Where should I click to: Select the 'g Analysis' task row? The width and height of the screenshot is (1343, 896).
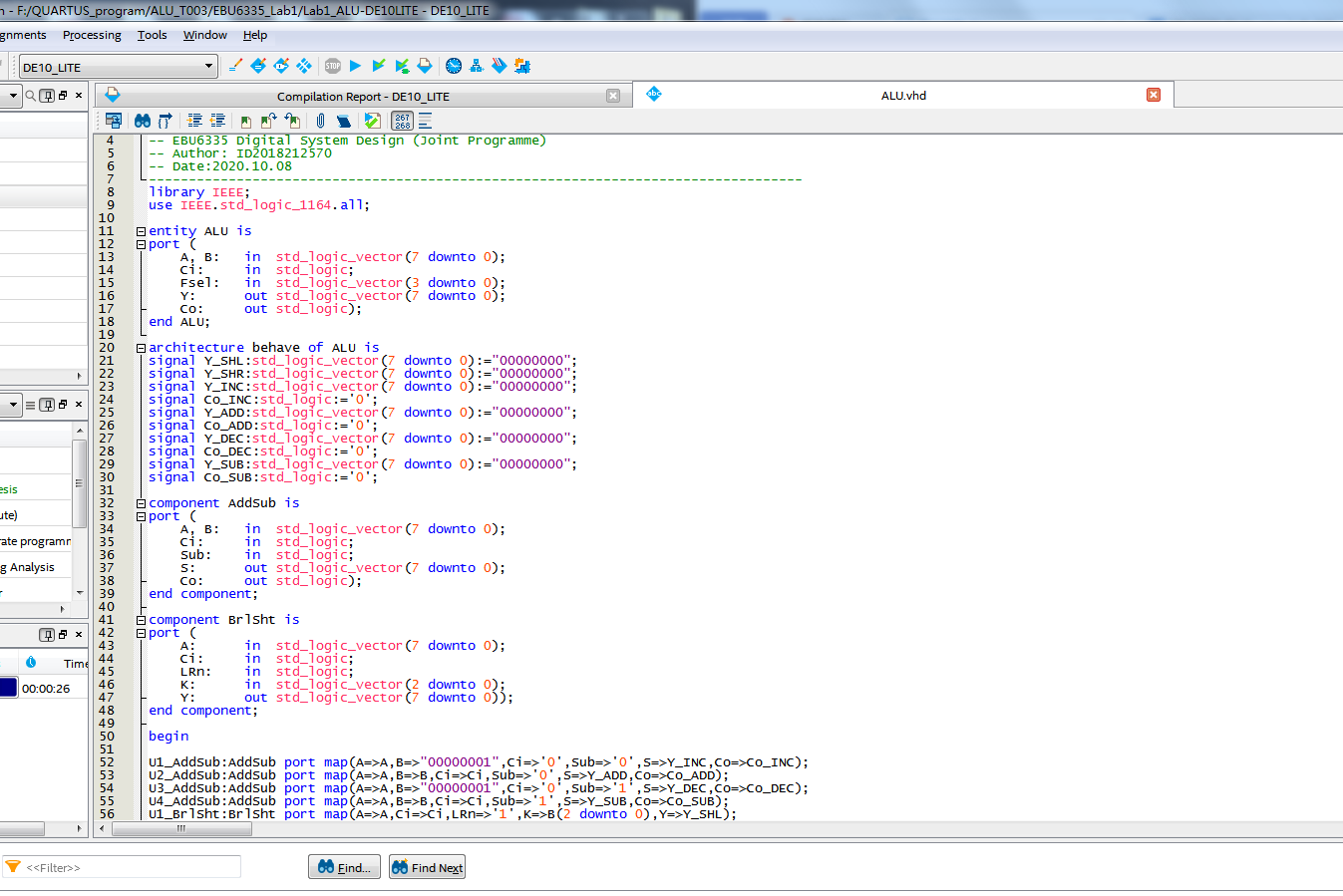pyautogui.click(x=36, y=567)
